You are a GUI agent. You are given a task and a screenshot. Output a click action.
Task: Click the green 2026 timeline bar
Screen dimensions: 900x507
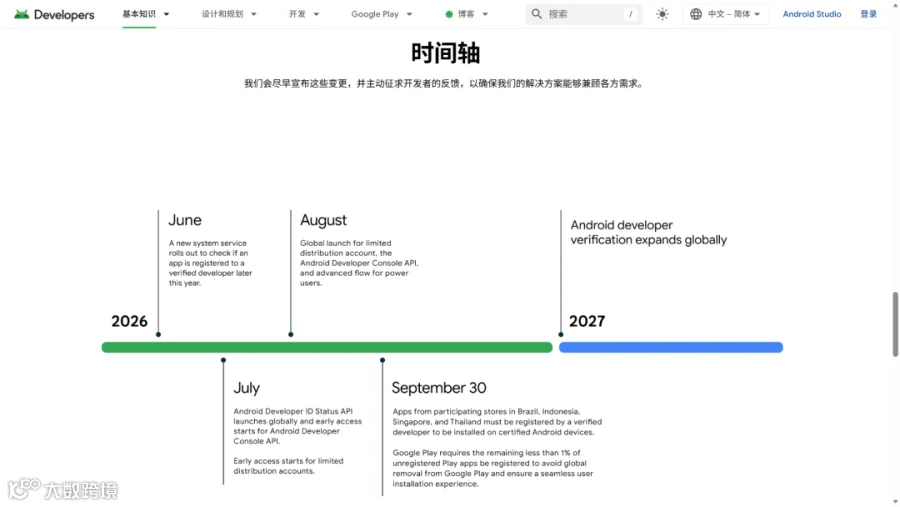coord(327,347)
